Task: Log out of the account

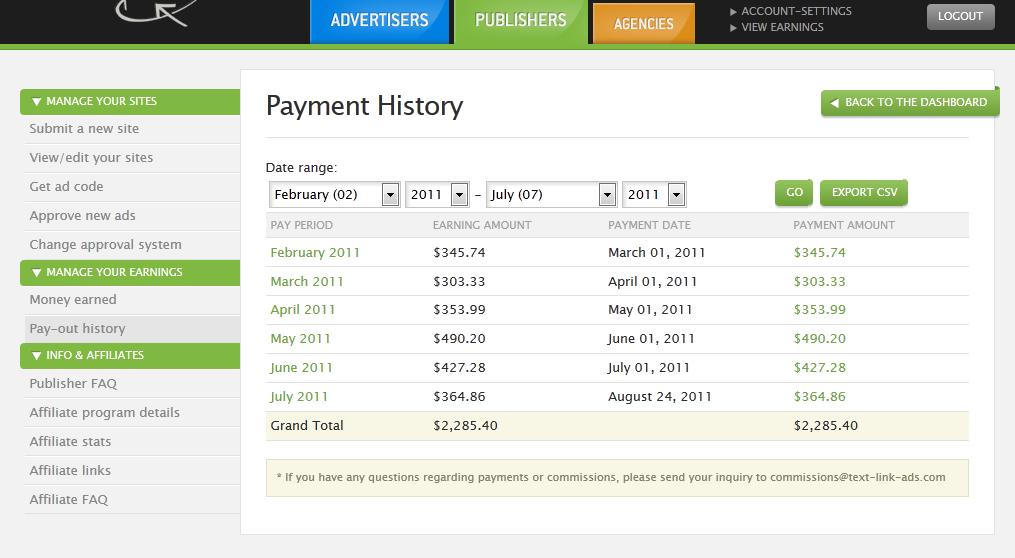Action: tap(960, 16)
